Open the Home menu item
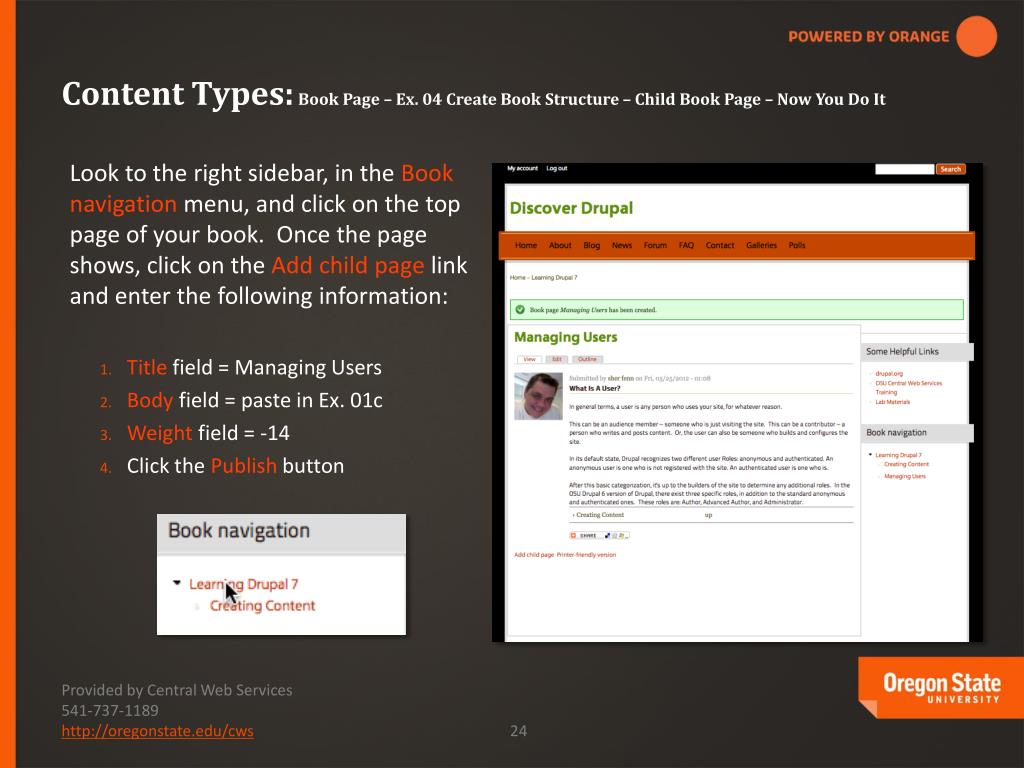This screenshot has height=768, width=1024. pyautogui.click(x=526, y=246)
